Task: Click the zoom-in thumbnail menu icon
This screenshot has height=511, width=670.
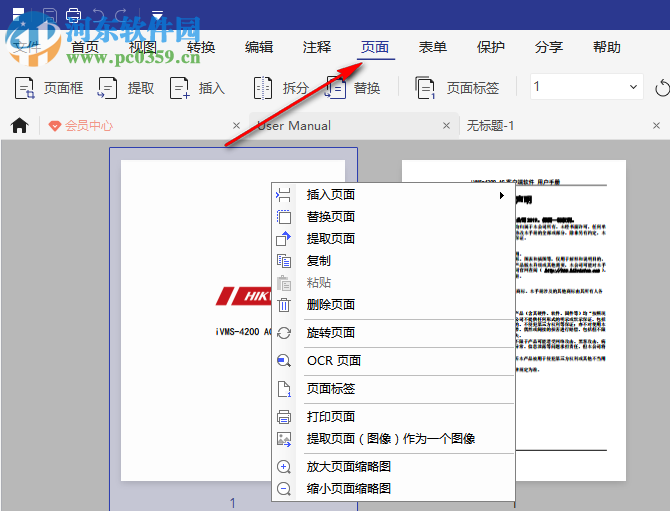Action: pos(284,467)
